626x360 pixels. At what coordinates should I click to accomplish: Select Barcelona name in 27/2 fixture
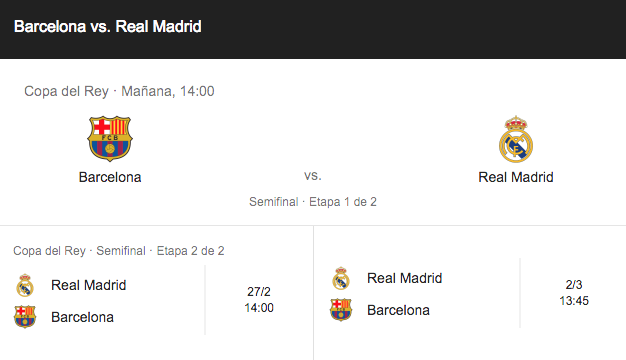coord(82,317)
